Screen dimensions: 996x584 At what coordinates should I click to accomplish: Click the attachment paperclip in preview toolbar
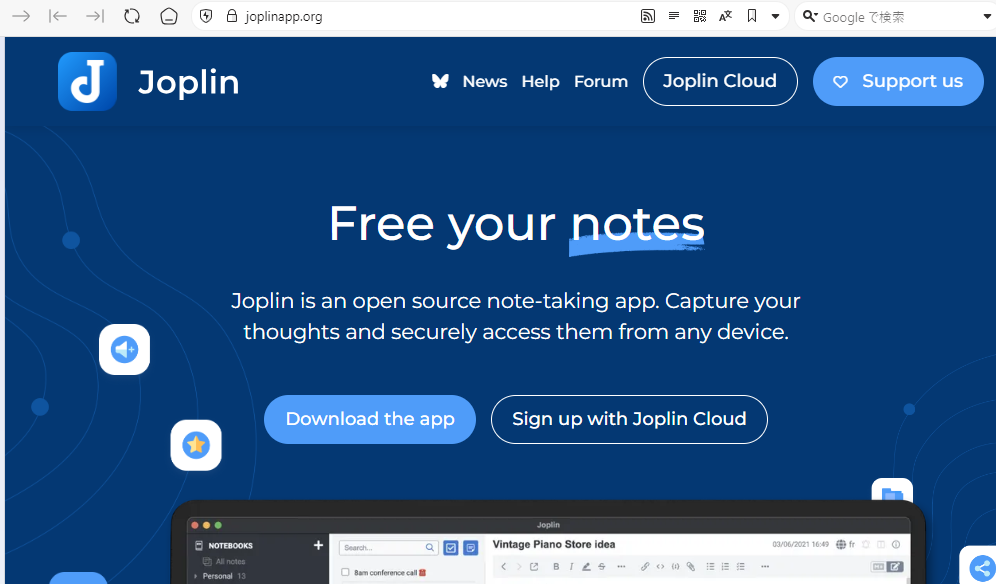(x=690, y=566)
